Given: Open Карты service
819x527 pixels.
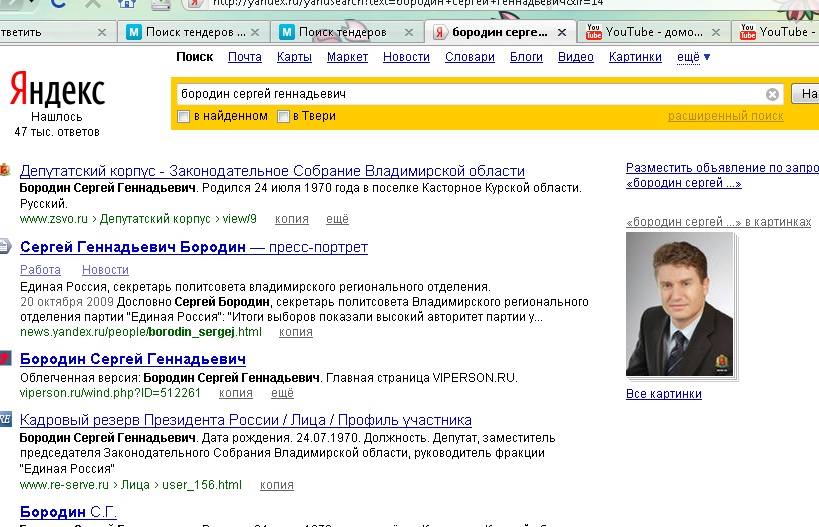Looking at the screenshot, I should [294, 57].
